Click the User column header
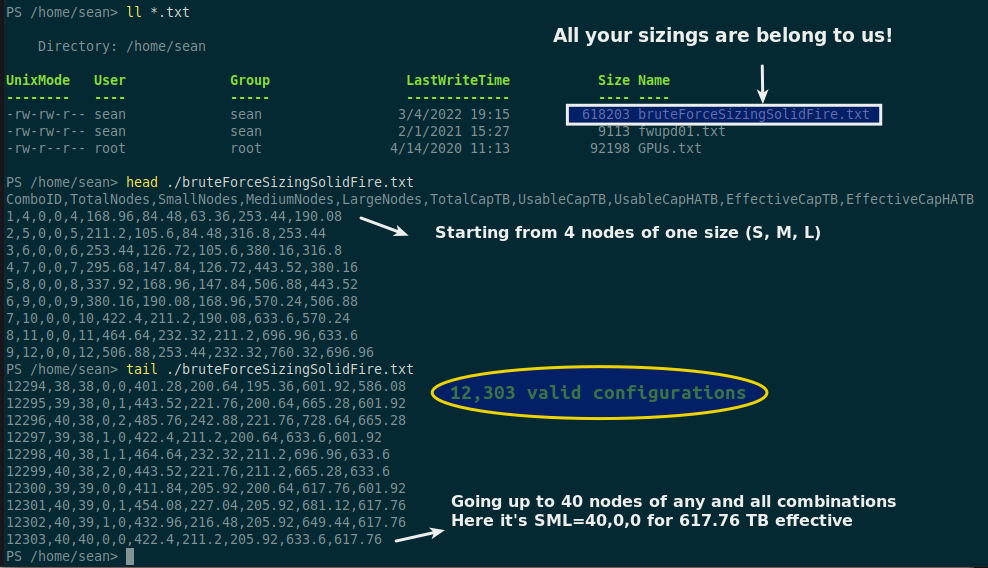The height and width of the screenshot is (568, 988). [110, 80]
